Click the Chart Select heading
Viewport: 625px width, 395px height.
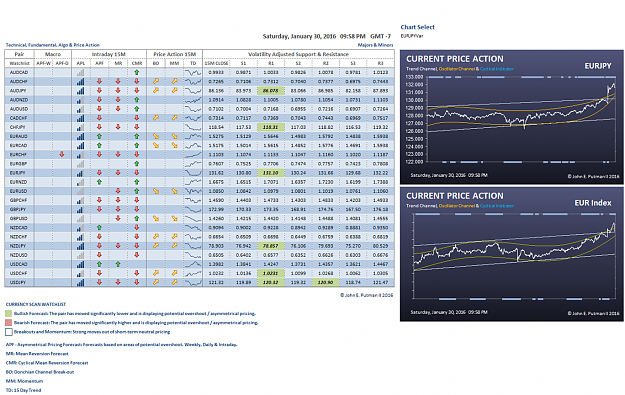(x=417, y=27)
